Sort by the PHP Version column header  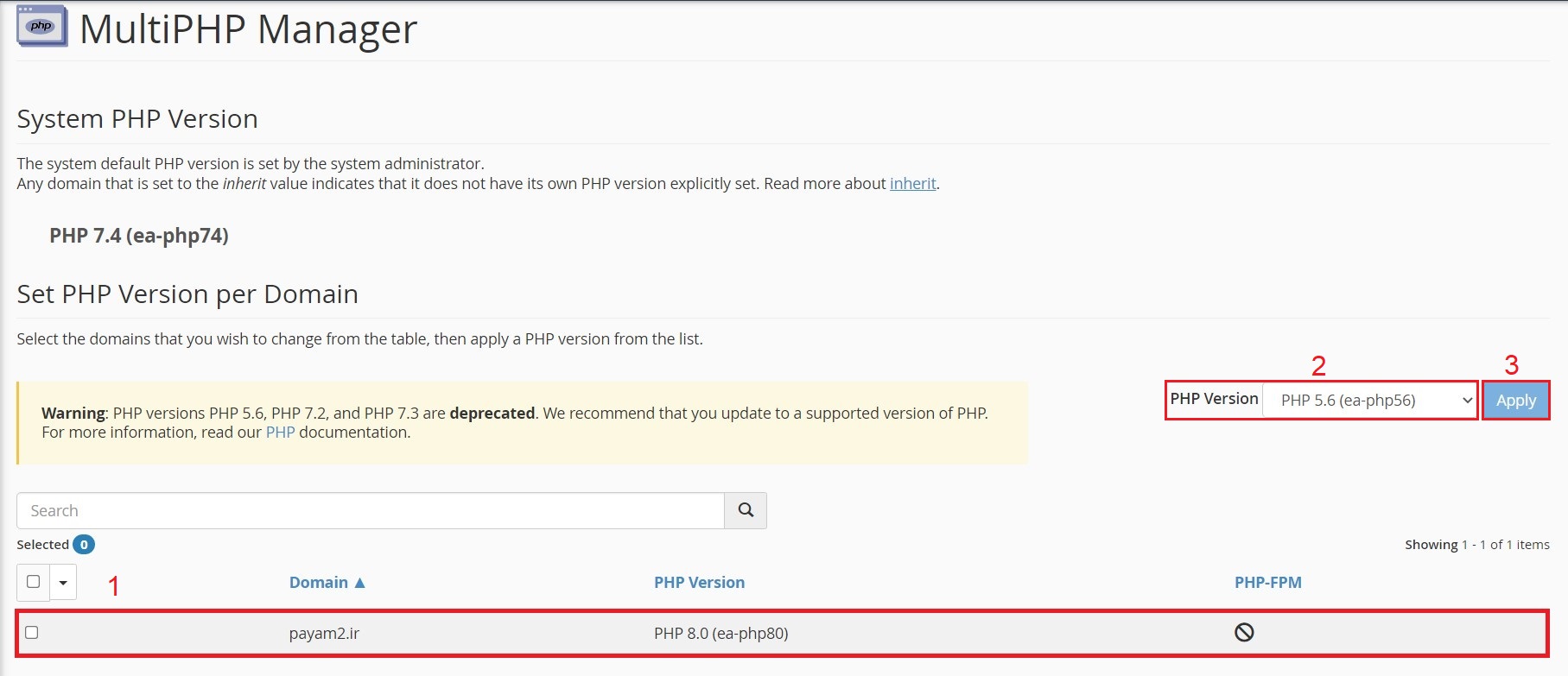point(699,582)
